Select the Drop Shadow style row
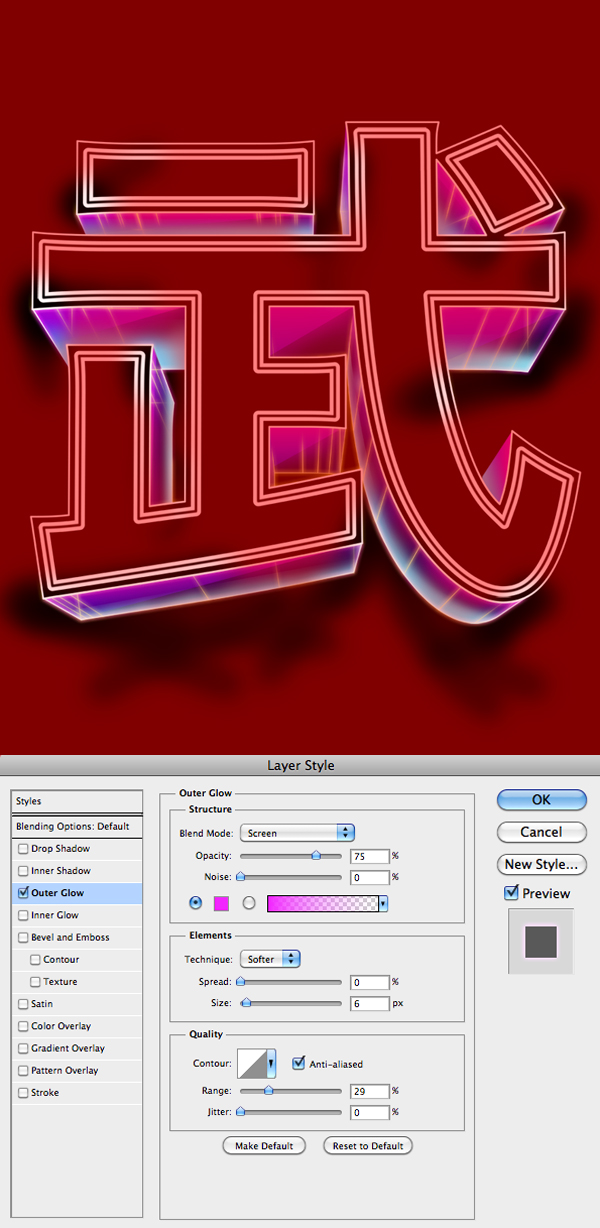Screen dimensions: 600x1228 (77, 849)
